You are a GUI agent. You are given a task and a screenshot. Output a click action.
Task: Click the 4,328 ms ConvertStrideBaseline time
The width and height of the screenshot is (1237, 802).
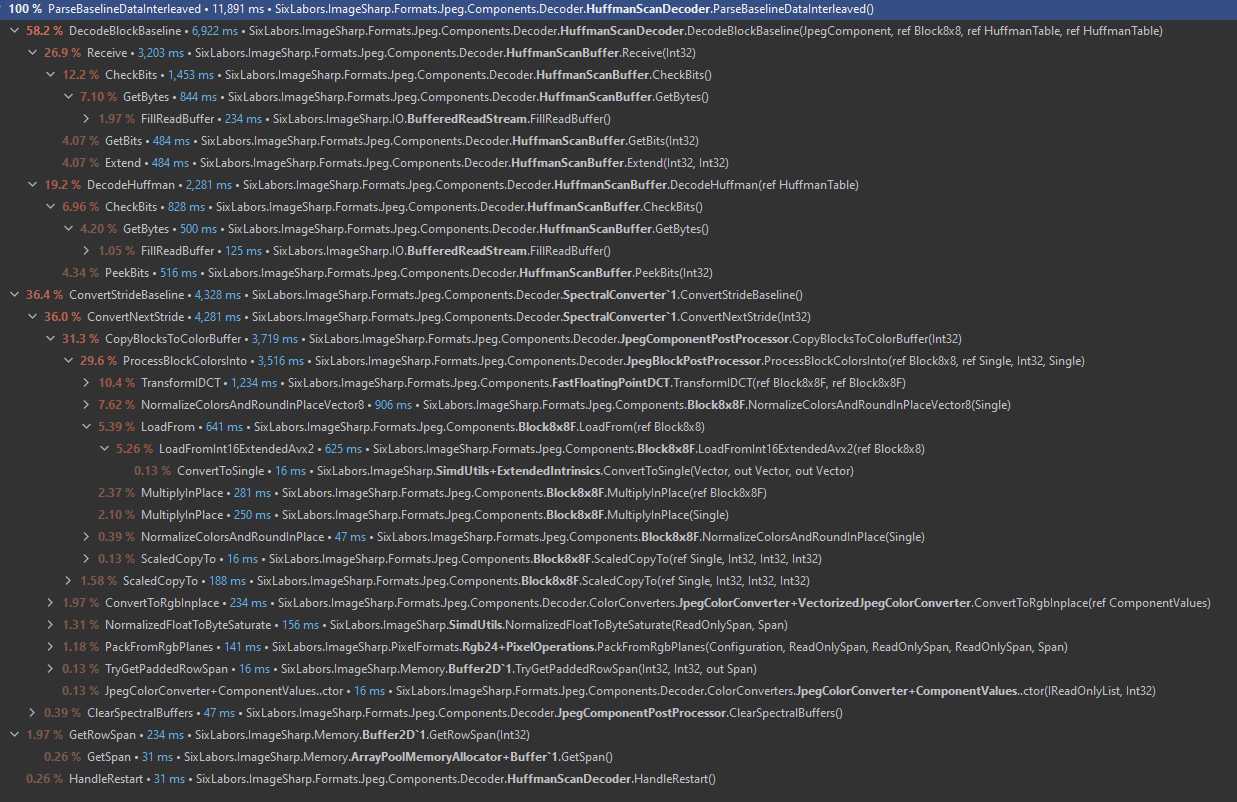[x=217, y=295]
